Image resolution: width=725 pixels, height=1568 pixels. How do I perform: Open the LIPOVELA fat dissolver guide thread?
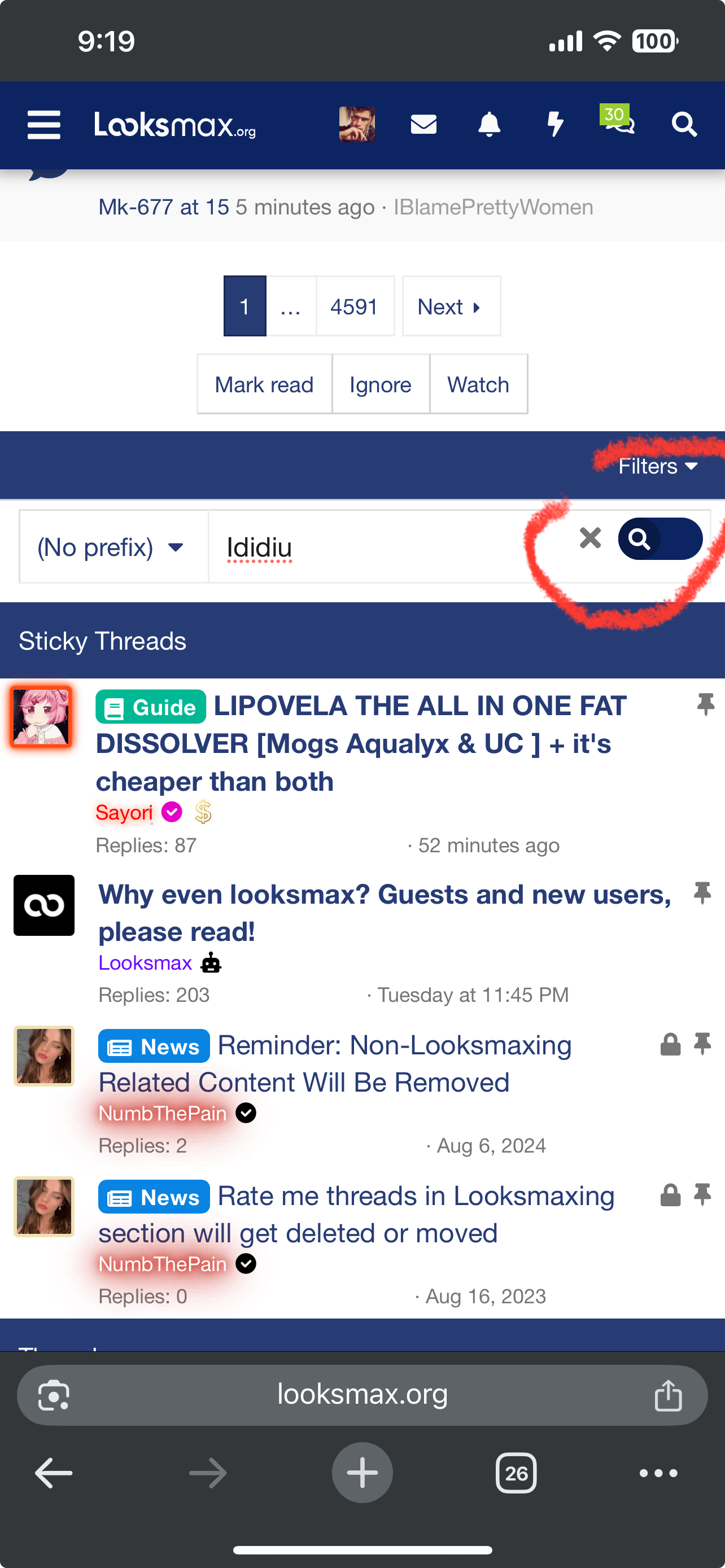tap(361, 744)
